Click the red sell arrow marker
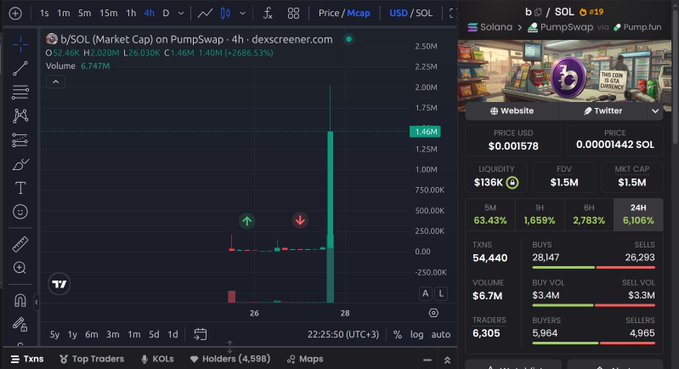Image resolution: width=679 pixels, height=369 pixels. click(x=300, y=220)
